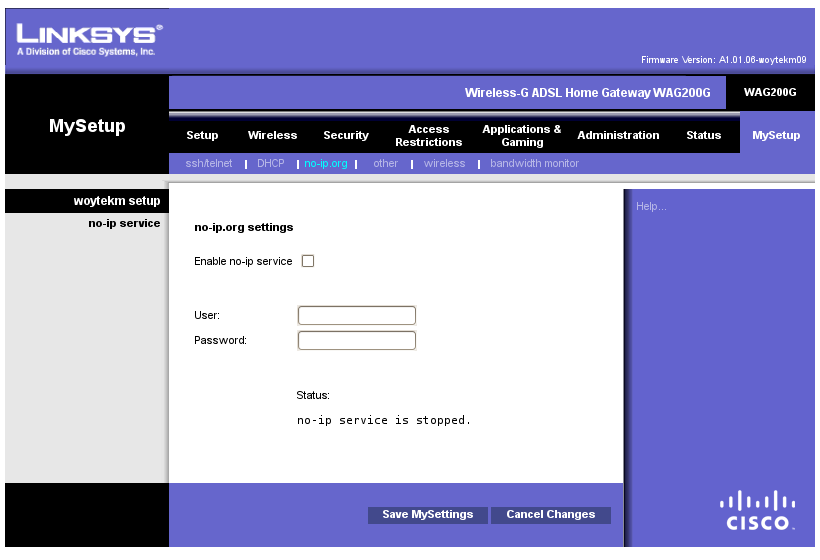
Task: Switch to the Wireless main tab
Action: (272, 136)
